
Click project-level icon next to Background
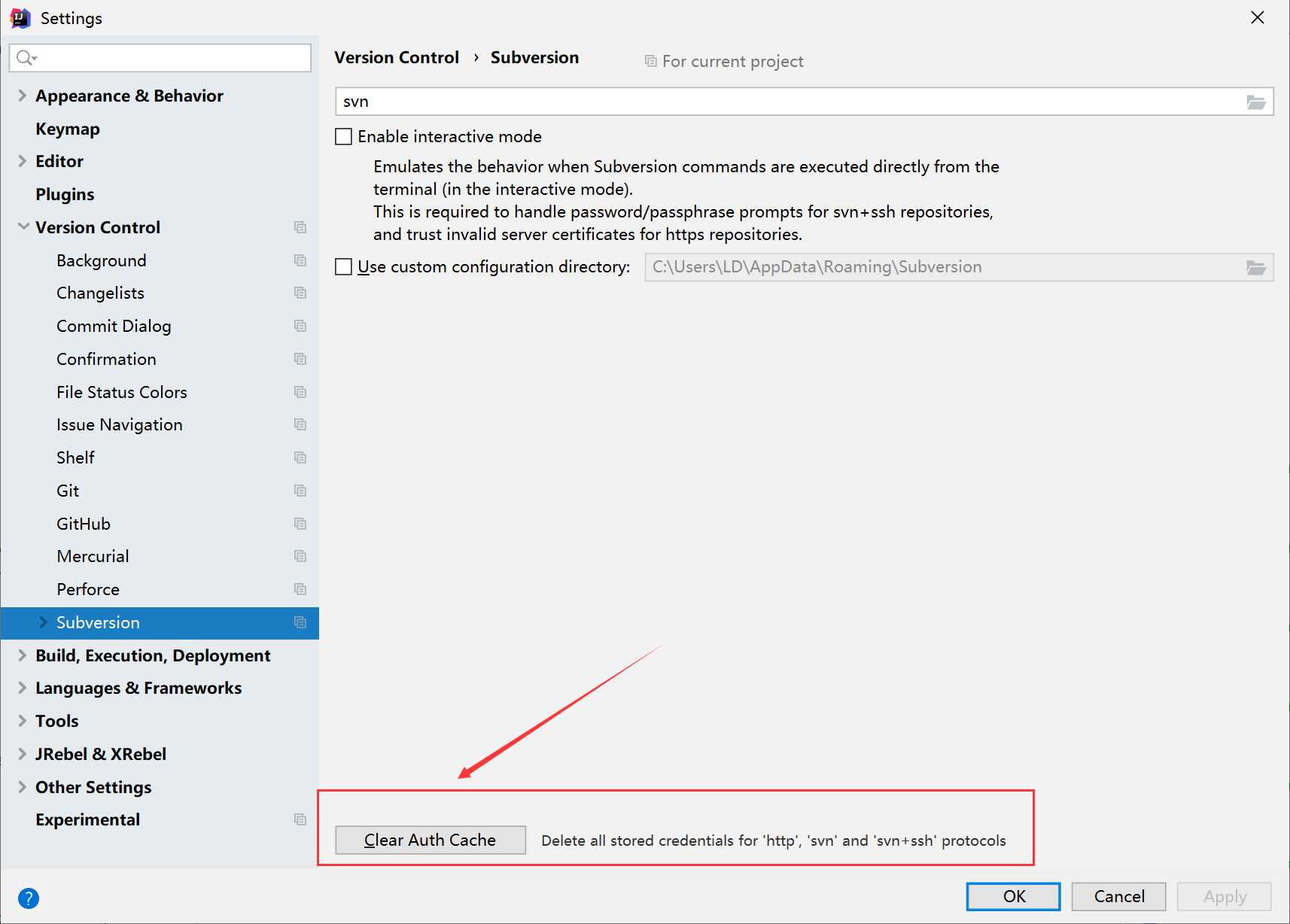pyautogui.click(x=300, y=260)
